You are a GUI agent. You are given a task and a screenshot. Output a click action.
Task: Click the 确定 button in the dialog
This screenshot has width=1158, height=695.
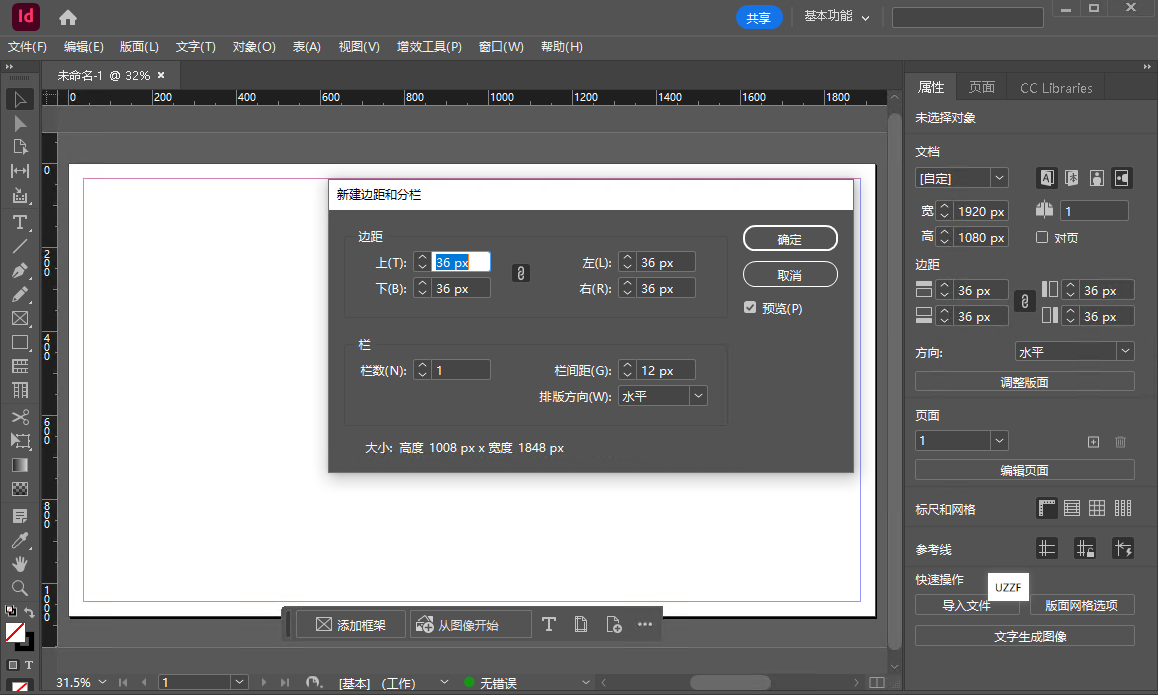790,238
